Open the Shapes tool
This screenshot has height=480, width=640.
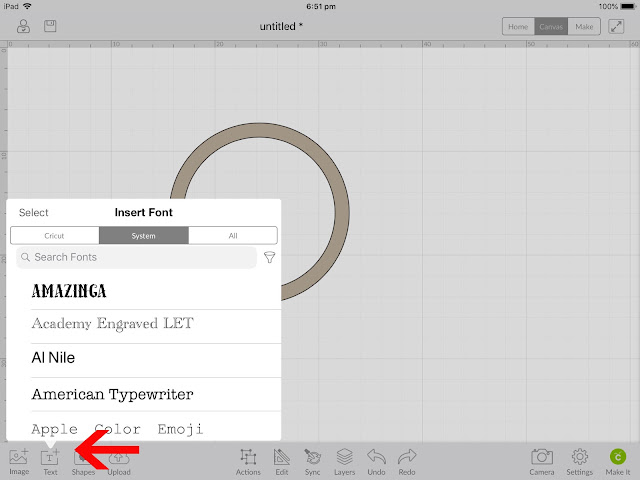point(83,462)
